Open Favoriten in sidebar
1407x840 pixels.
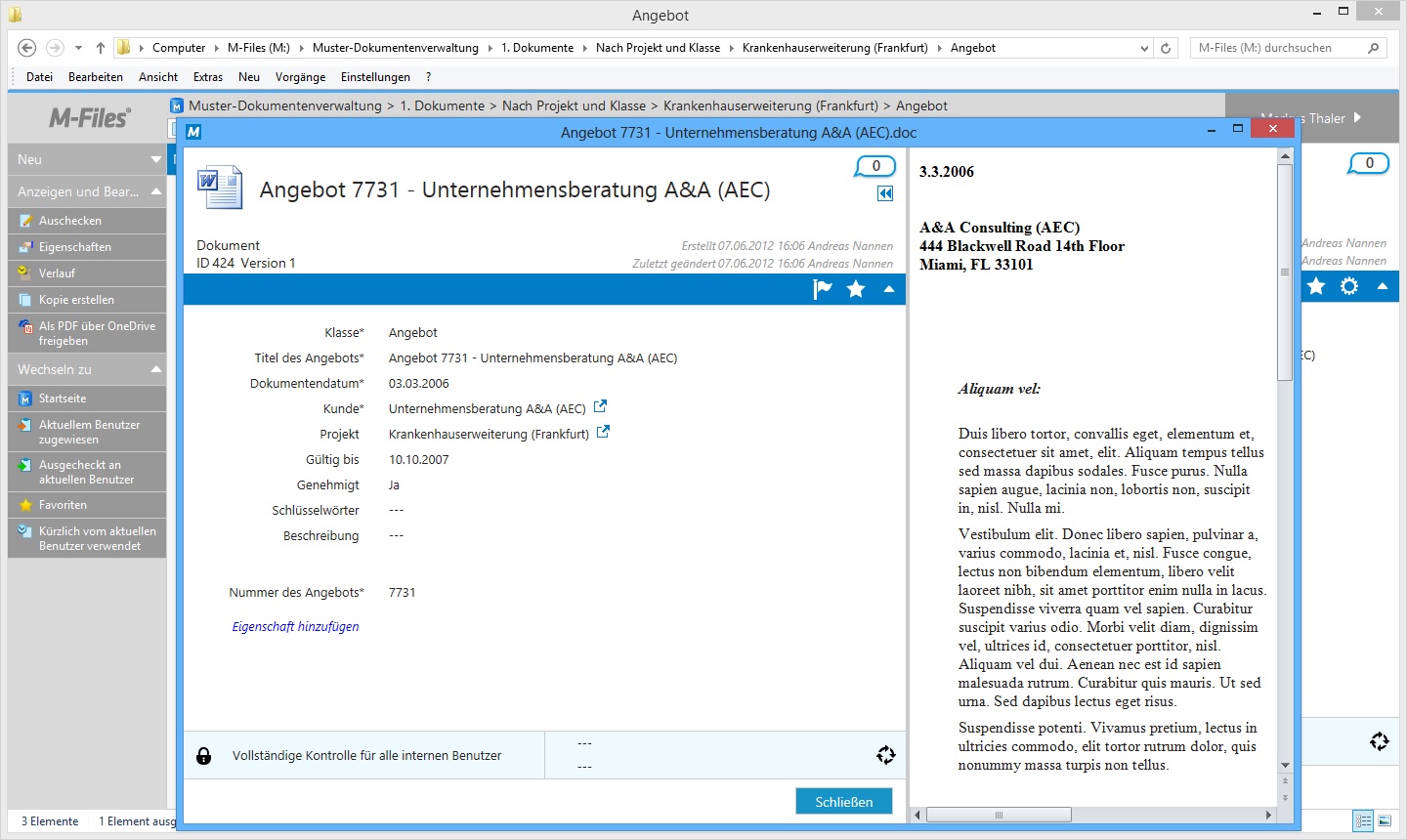tap(87, 505)
